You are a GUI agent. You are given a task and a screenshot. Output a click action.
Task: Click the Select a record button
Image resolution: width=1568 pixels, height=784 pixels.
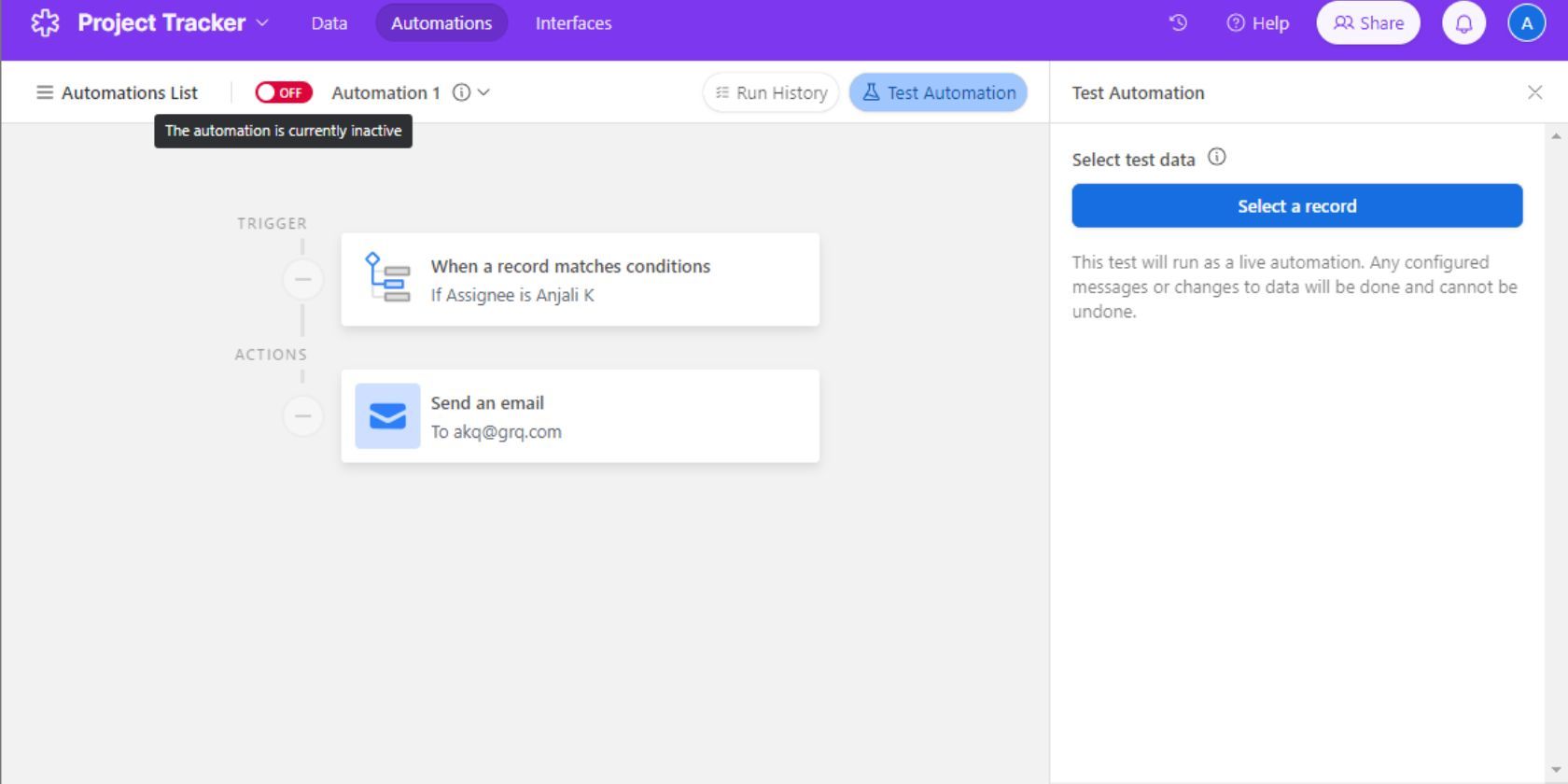pos(1296,206)
